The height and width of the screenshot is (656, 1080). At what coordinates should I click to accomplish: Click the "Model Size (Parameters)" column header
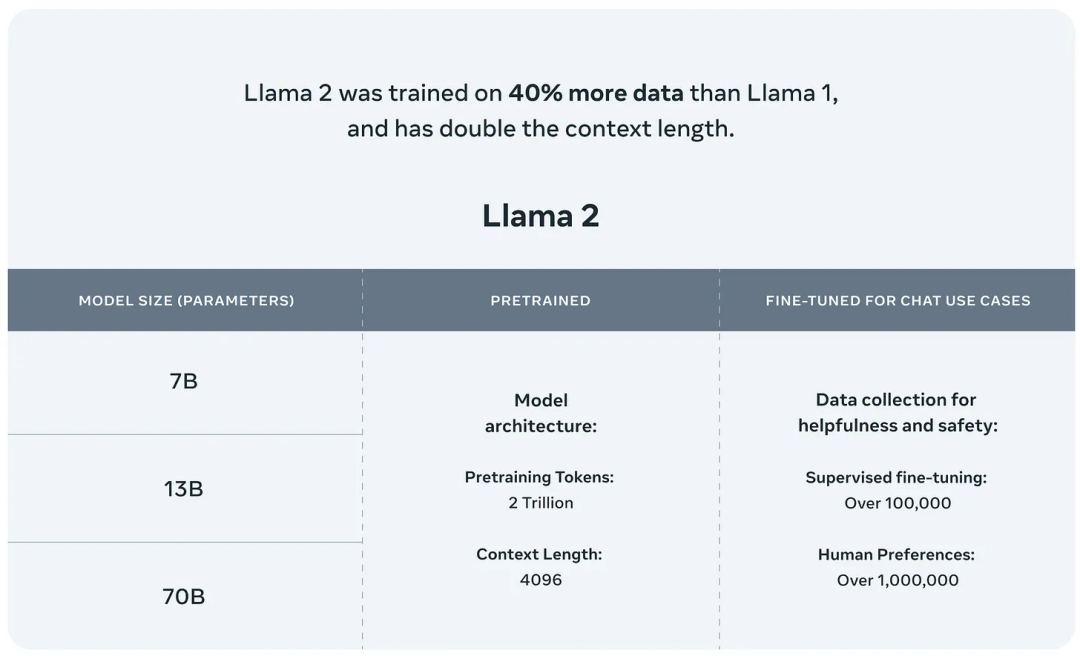click(x=186, y=300)
